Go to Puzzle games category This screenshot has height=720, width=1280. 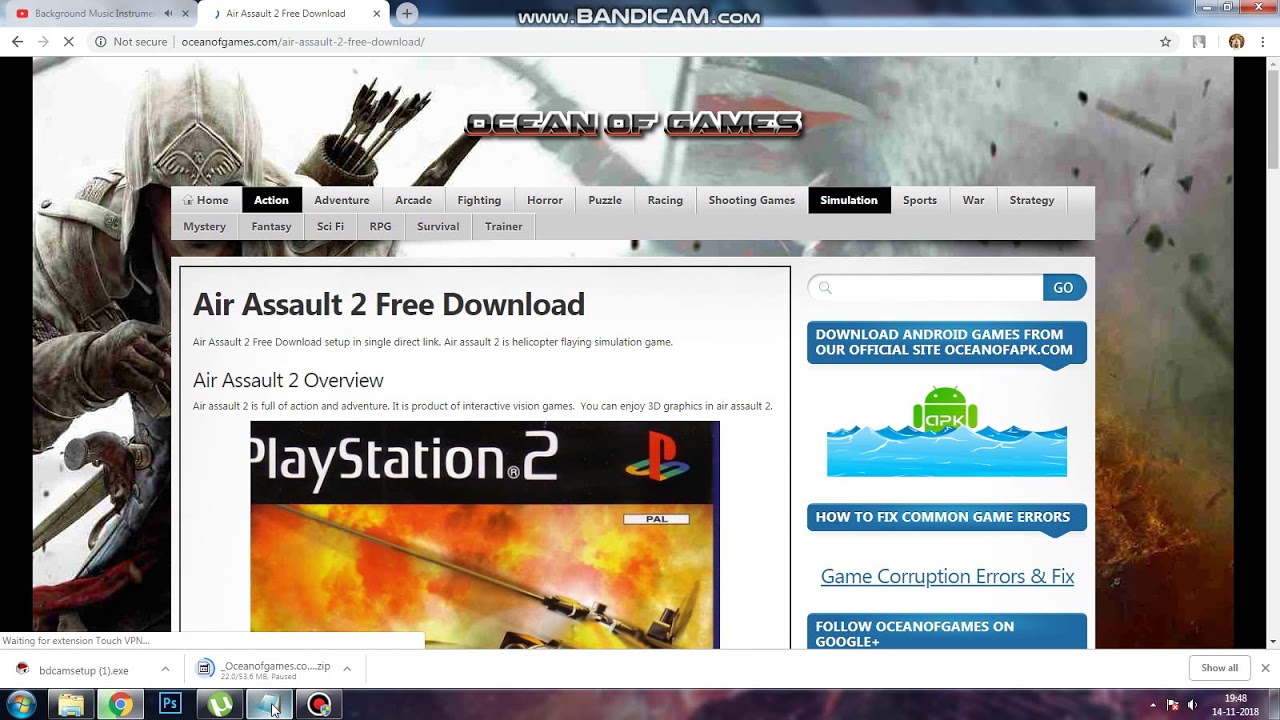click(605, 200)
